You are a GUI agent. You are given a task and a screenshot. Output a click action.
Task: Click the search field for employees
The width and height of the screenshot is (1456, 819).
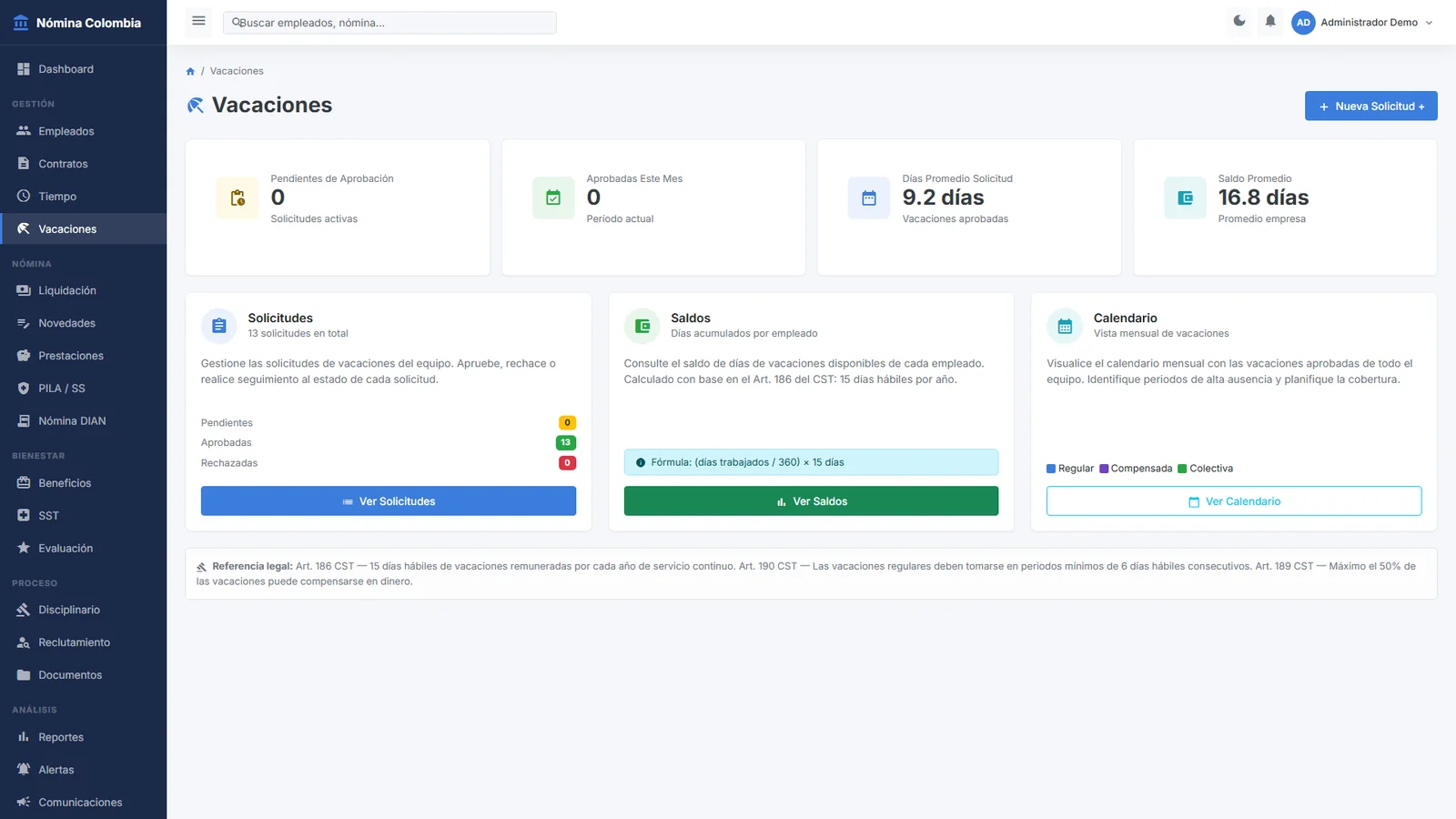(389, 23)
